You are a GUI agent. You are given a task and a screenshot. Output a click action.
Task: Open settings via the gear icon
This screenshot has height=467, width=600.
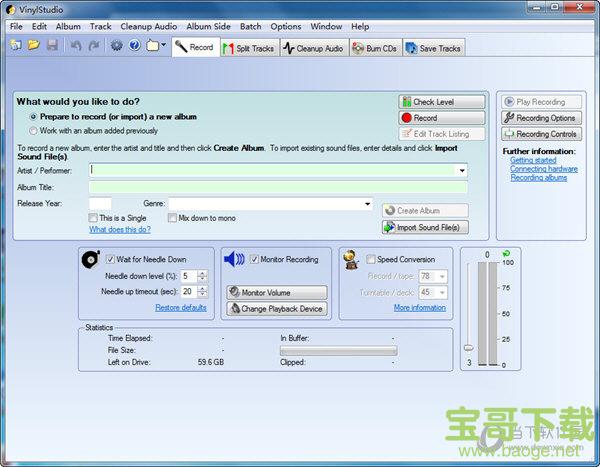pyautogui.click(x=116, y=46)
